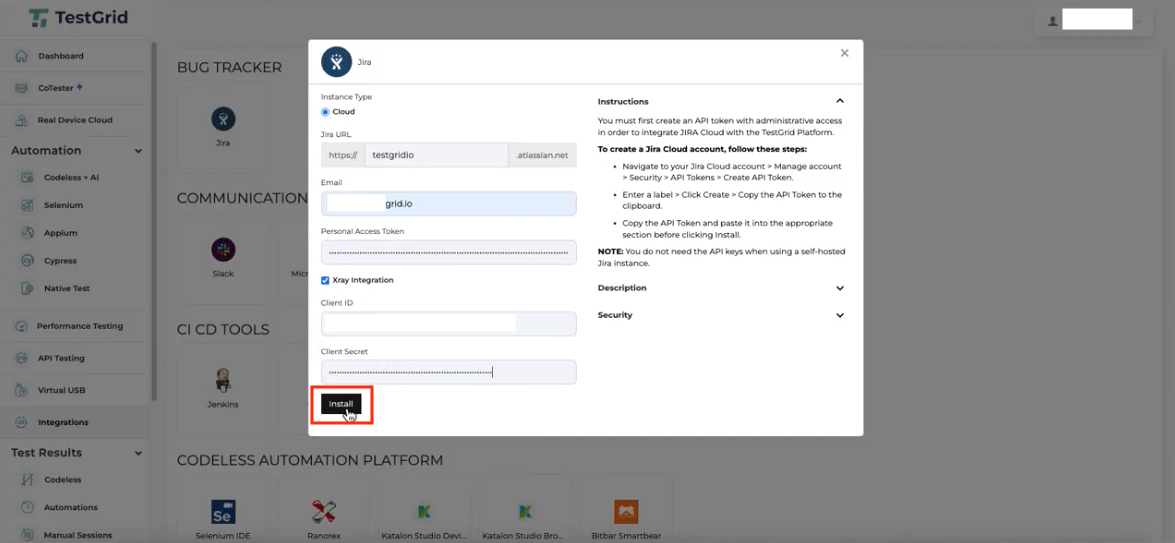Open Selenium in the sidebar

click(63, 205)
